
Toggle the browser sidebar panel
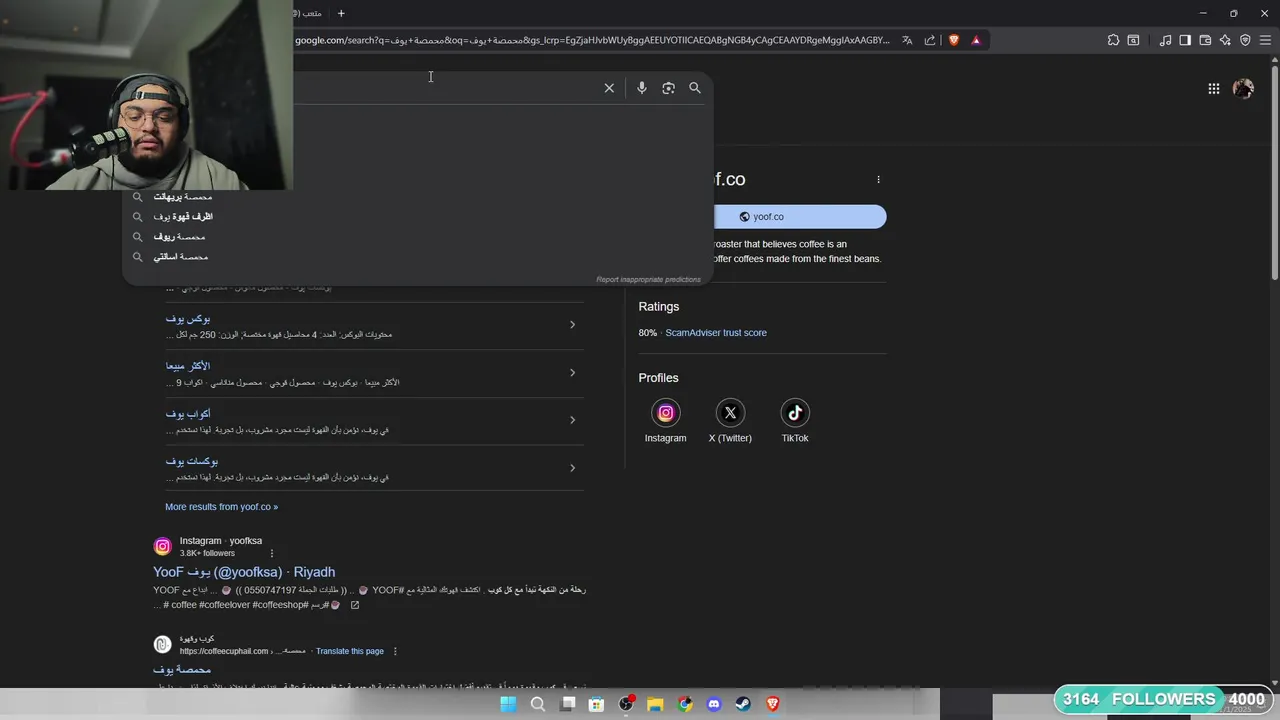click(x=1185, y=40)
